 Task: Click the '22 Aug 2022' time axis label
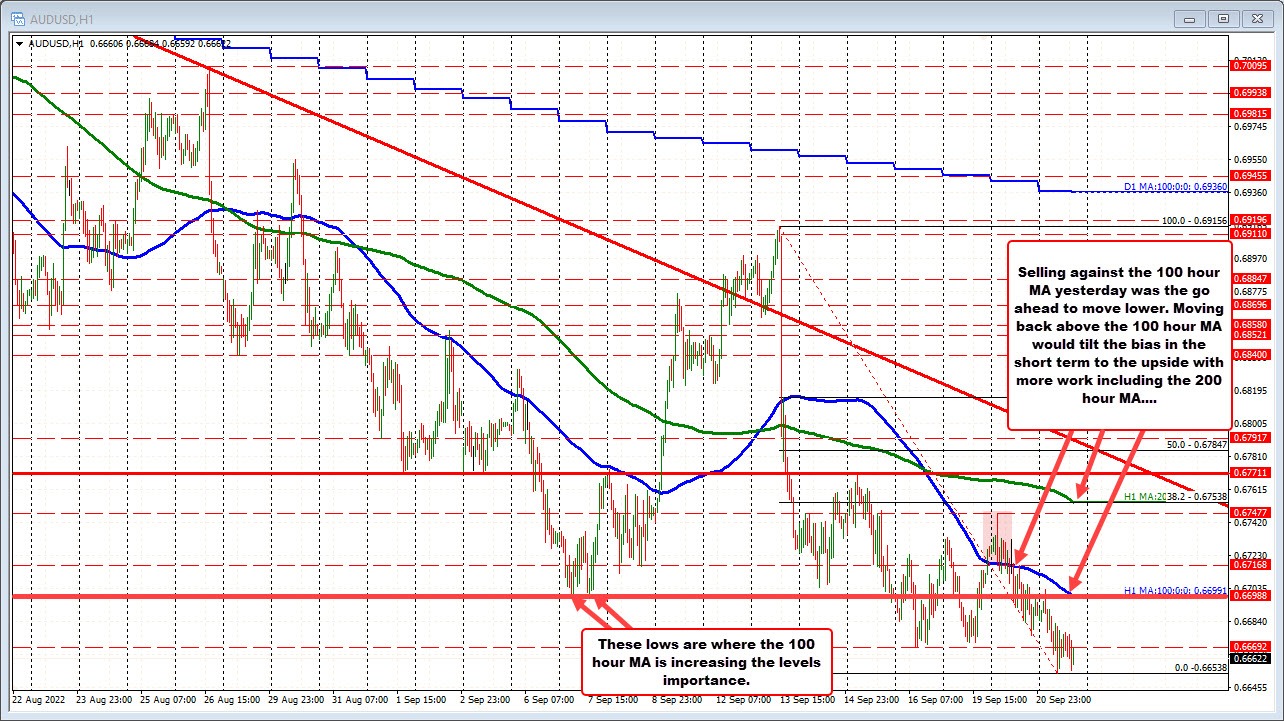tap(39, 700)
